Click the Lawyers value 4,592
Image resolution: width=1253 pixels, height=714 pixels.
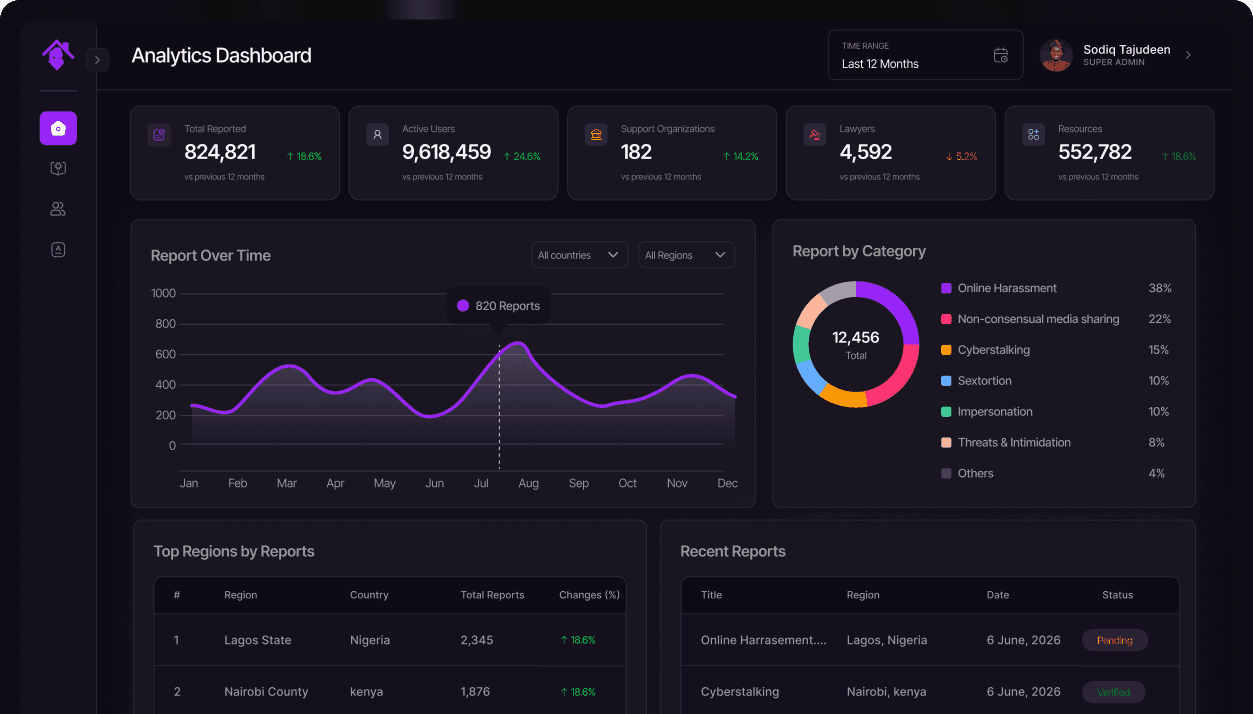click(866, 152)
